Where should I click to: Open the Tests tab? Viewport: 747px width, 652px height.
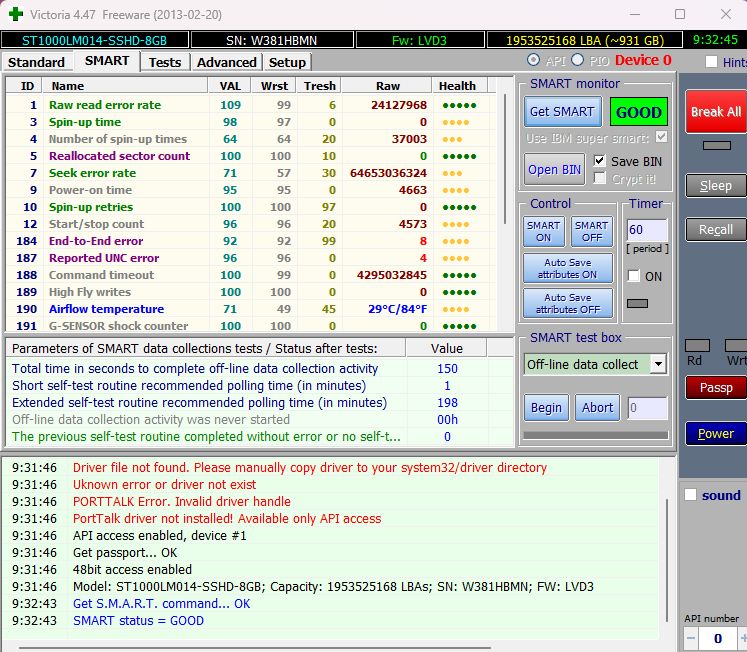tap(165, 62)
